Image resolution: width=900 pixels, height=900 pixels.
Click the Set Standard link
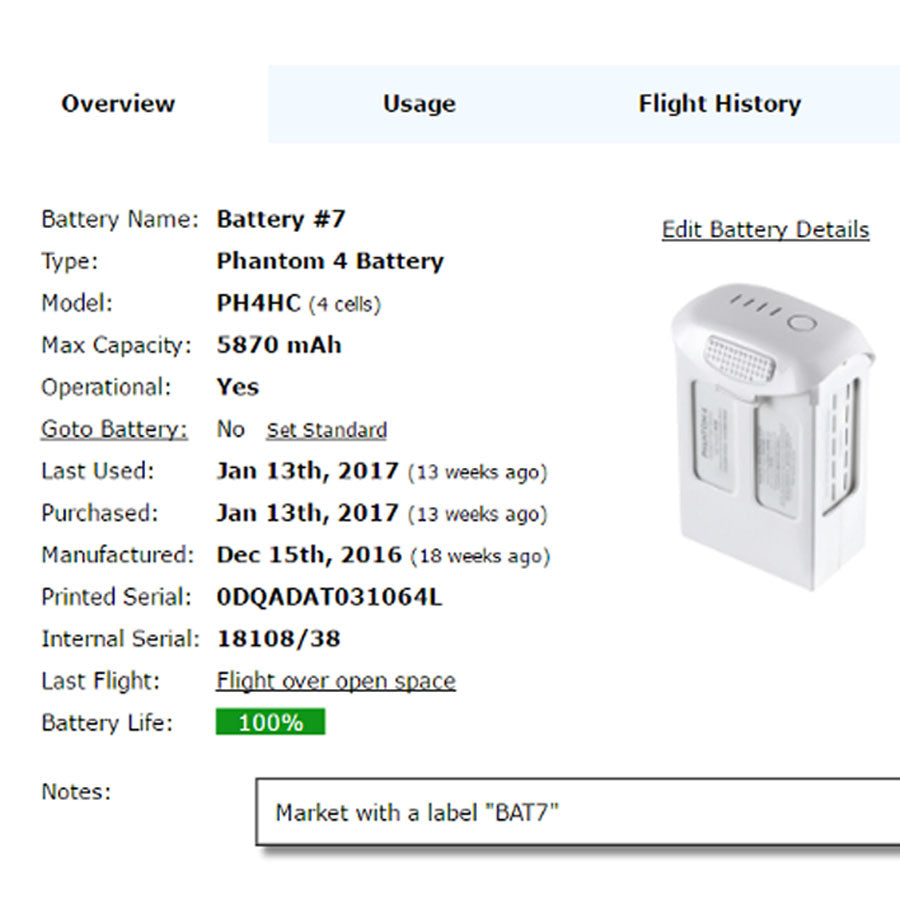326,431
